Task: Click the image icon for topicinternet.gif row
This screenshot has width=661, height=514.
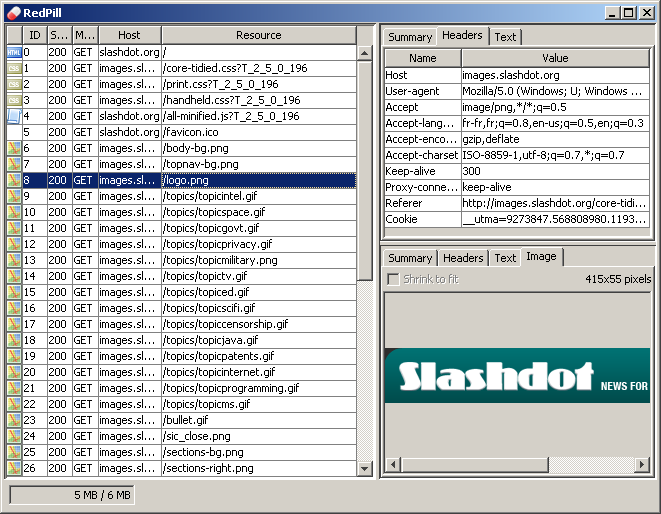Action: point(14,373)
